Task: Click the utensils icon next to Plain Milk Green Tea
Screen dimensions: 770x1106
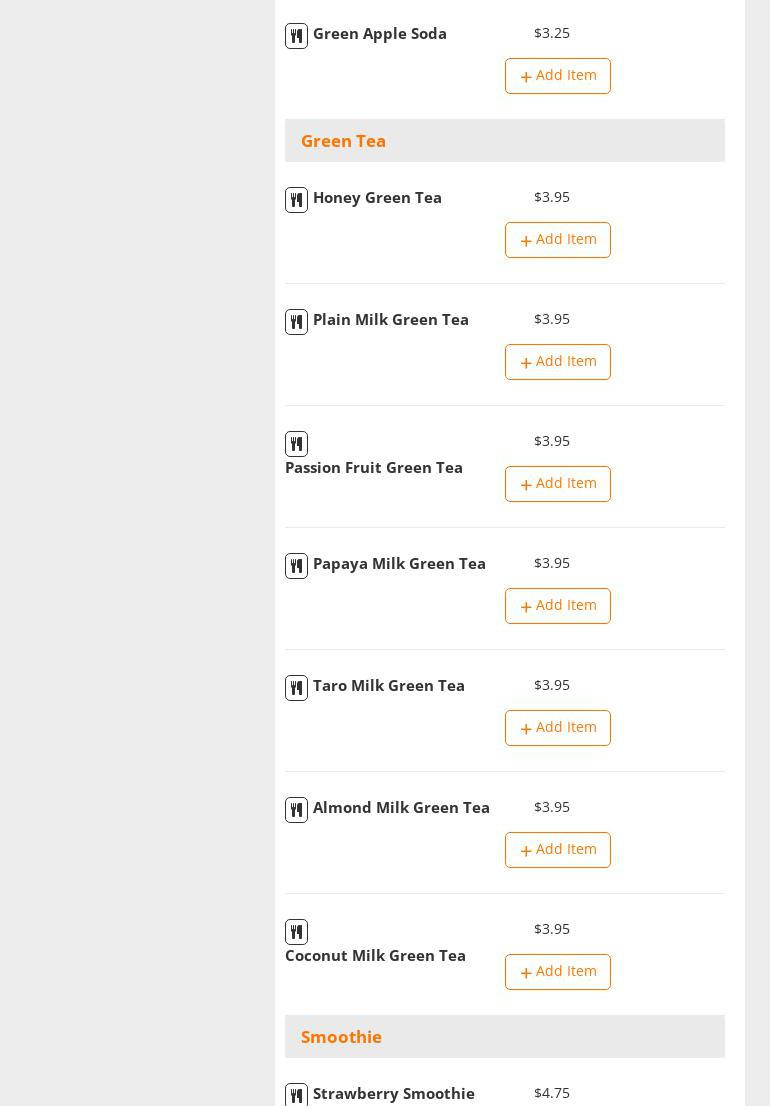Action: (296, 323)
